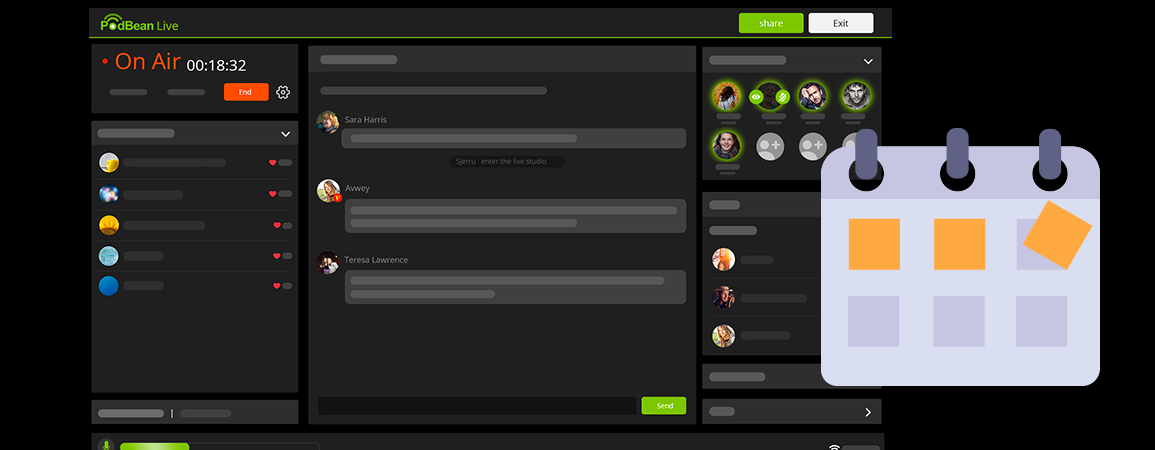The height and width of the screenshot is (450, 1155).
Task: Toggle the eye icon on co-host avatar
Action: [757, 97]
